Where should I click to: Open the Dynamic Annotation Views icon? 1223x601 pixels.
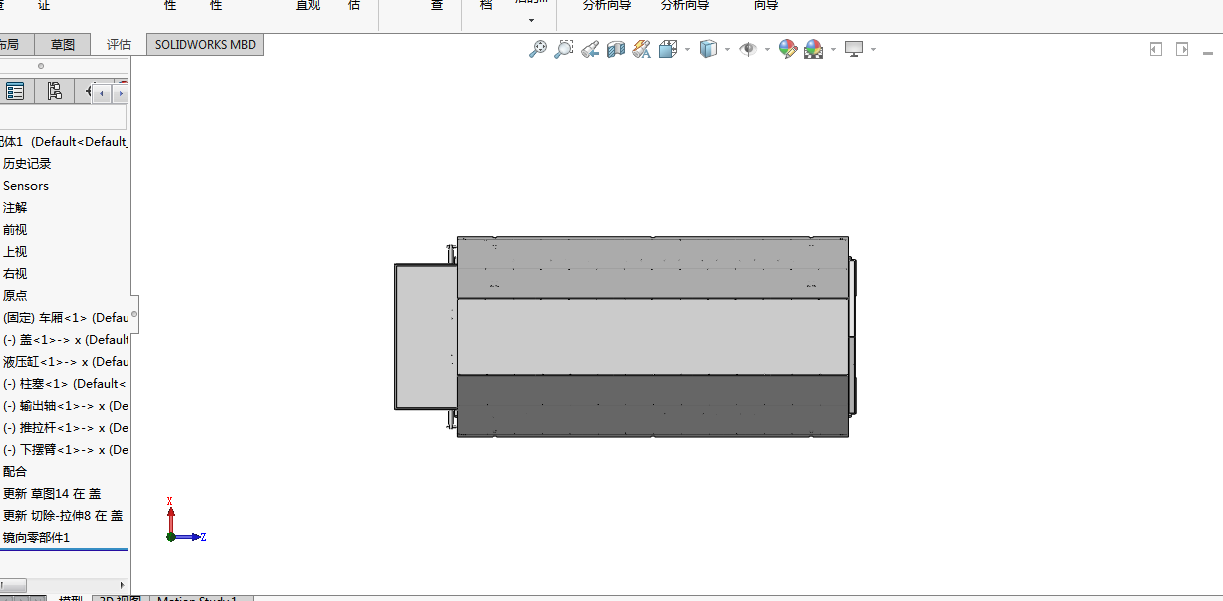642,49
